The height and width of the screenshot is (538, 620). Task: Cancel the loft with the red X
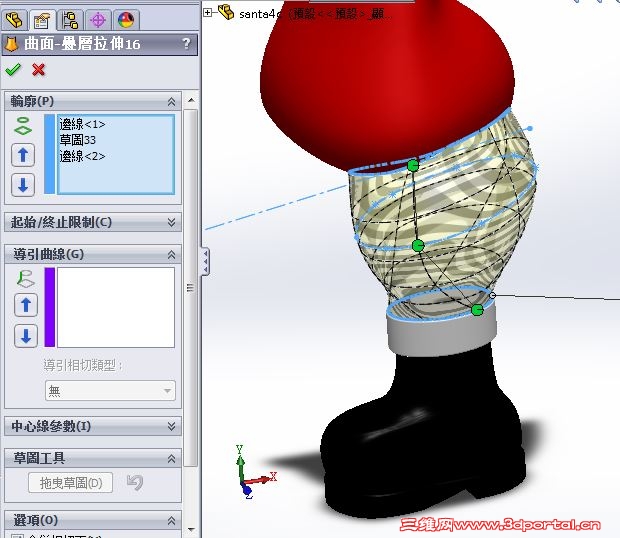[x=38, y=70]
